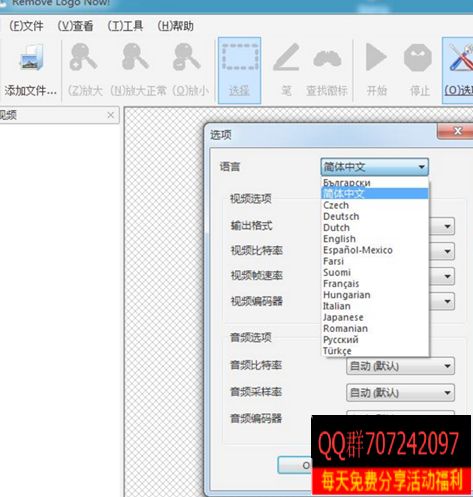Image resolution: width=473 pixels, height=497 pixels.
Task: Click the Zoom In (放大) magnifier icon
Action: pyautogui.click(x=83, y=57)
